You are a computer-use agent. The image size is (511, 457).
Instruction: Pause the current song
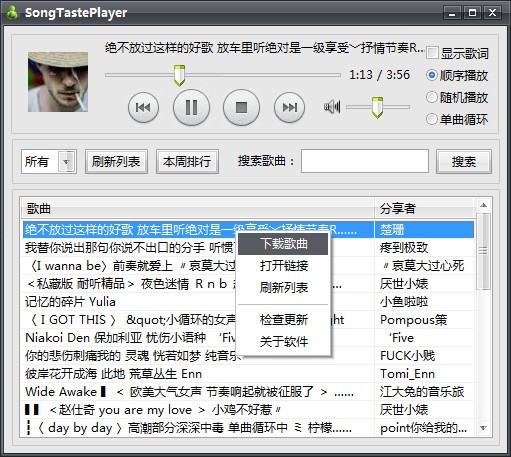tap(191, 107)
